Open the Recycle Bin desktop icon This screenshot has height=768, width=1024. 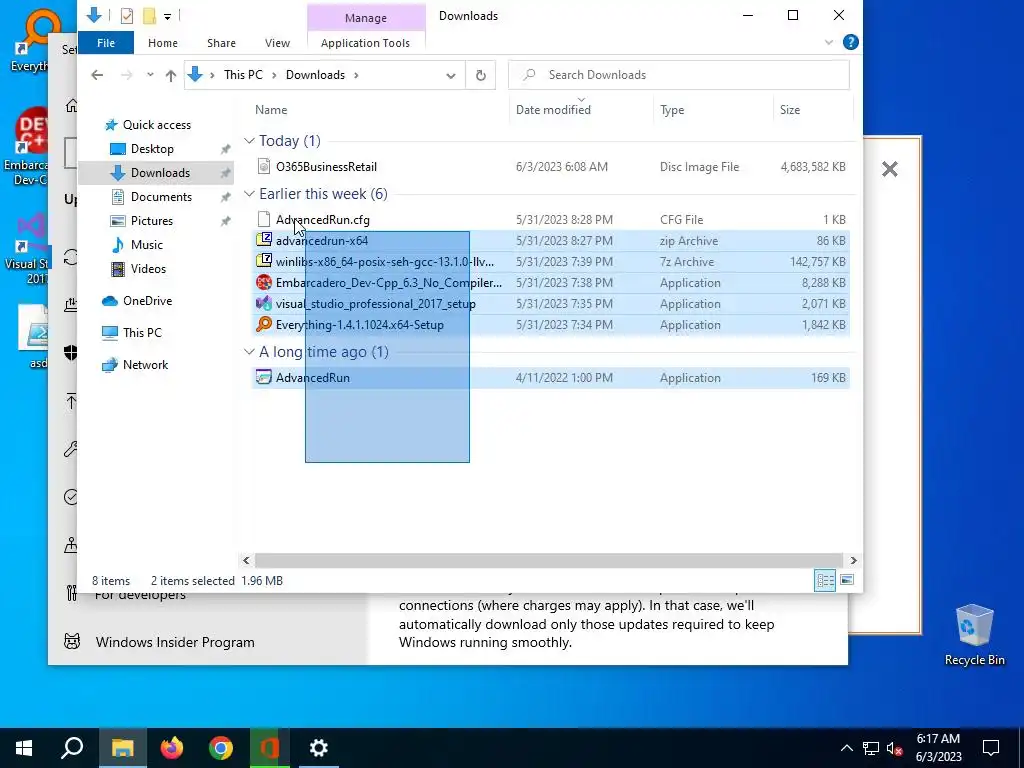pyautogui.click(x=974, y=635)
